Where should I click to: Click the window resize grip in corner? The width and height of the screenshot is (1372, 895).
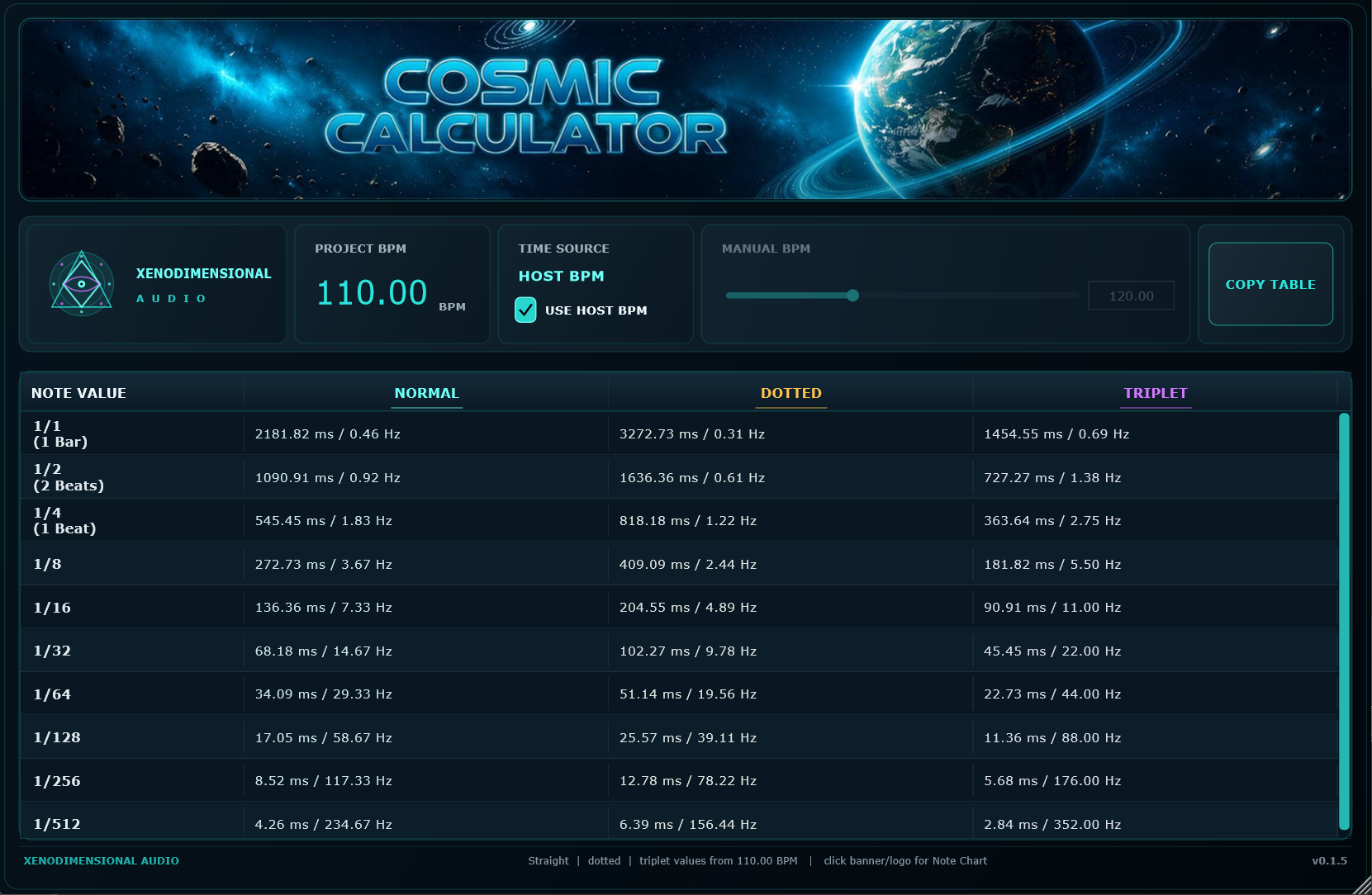coord(1362,885)
